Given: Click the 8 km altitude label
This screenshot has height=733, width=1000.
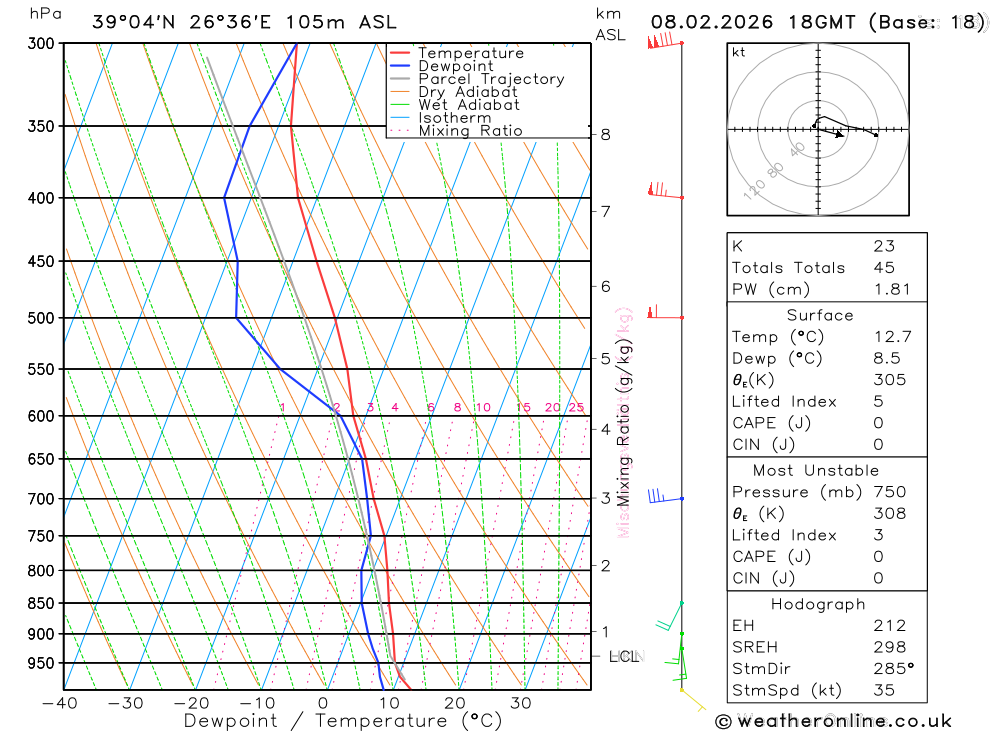Looking at the screenshot, I should coord(605,135).
